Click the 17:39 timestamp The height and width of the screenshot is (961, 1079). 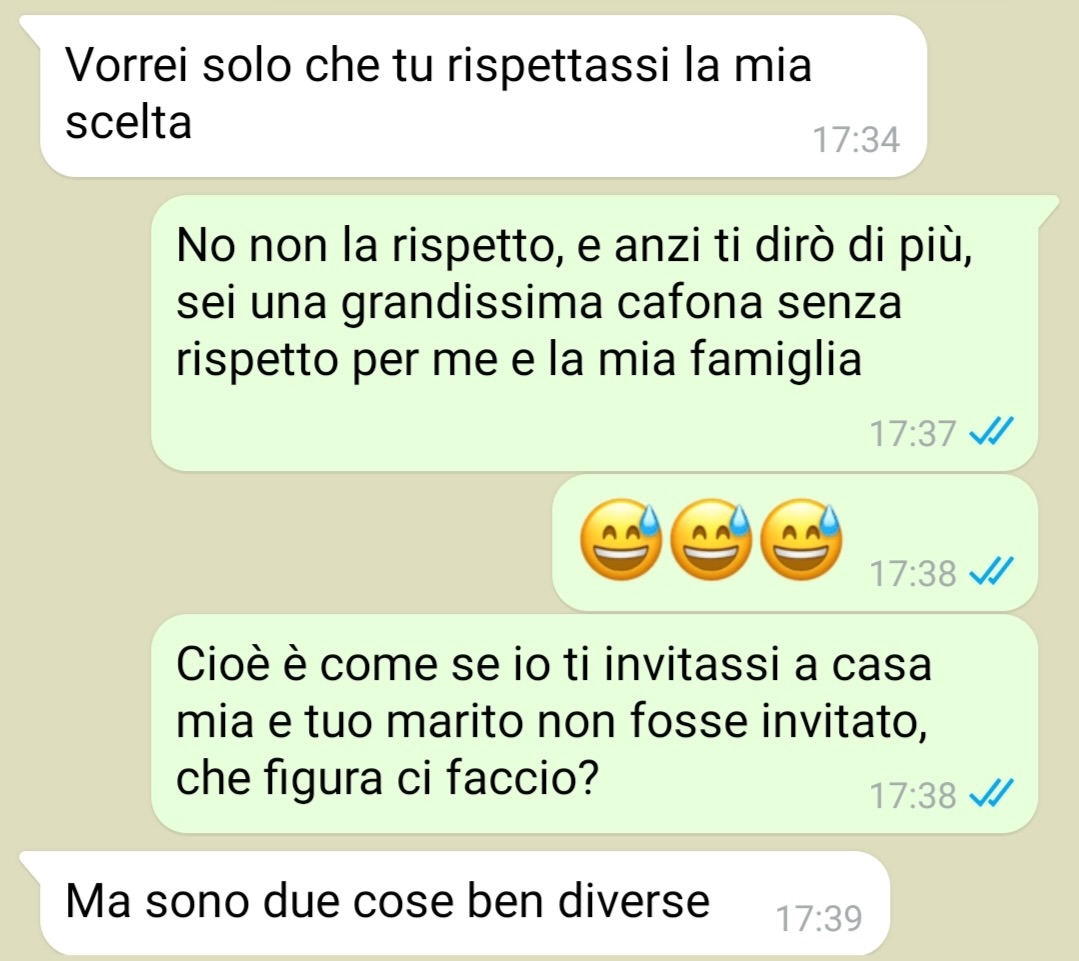(819, 918)
